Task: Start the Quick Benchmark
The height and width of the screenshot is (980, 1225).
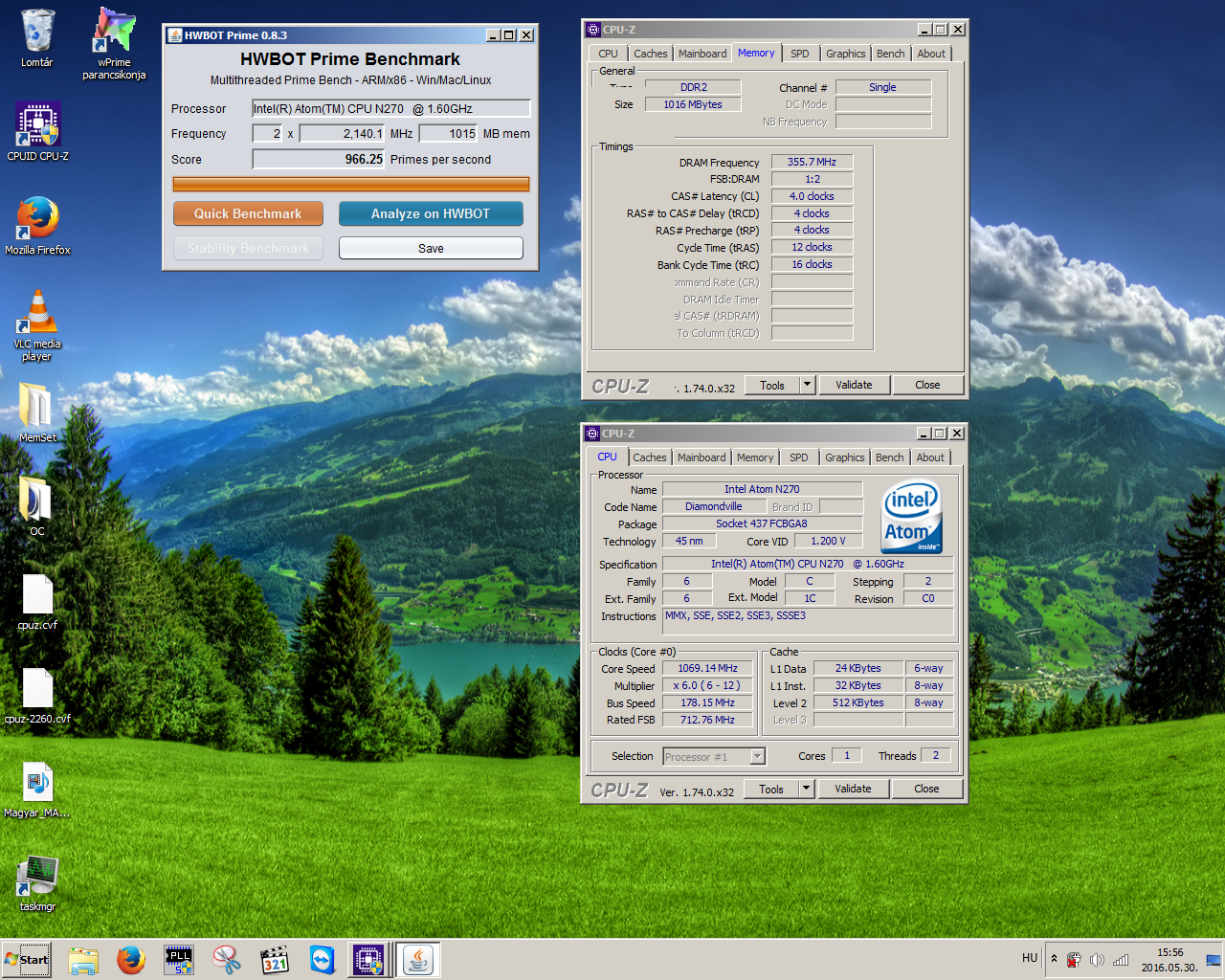Action: (248, 213)
